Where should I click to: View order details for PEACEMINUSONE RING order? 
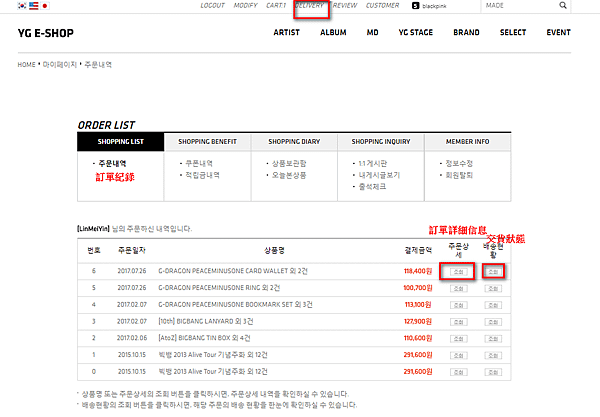[x=458, y=288]
